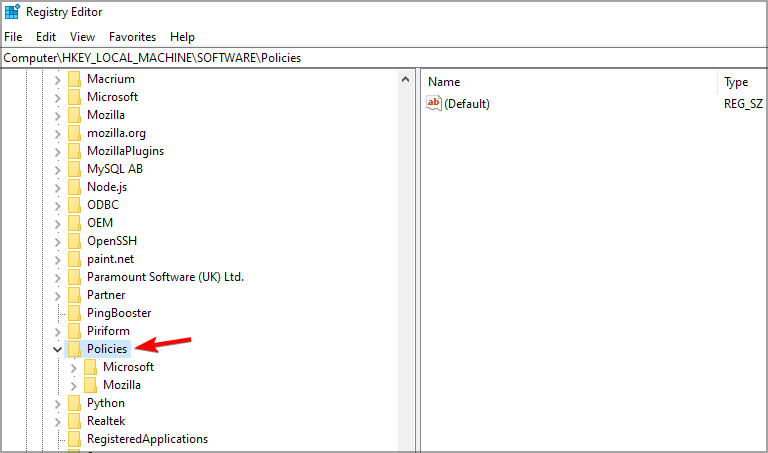Expand Mozilla under Policies
The image size is (768, 453).
click(x=73, y=385)
